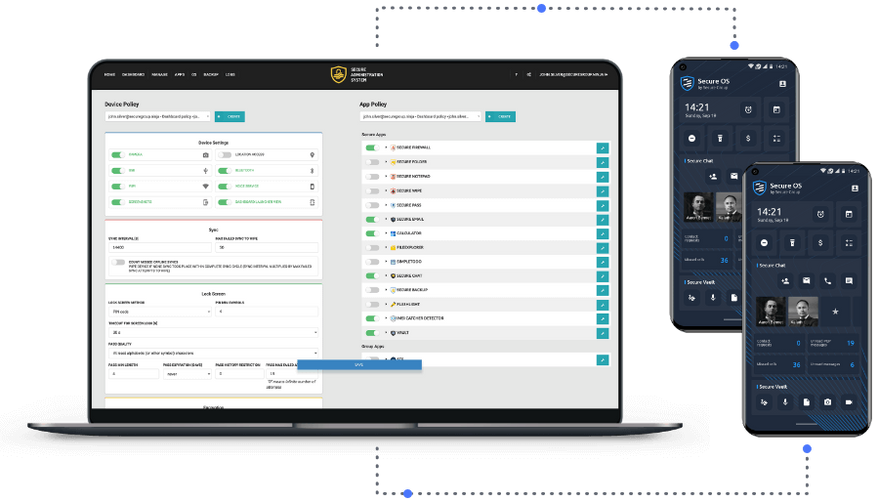Open the pass quality dropdown
Viewport: 878px width, 502px height.
213,353
